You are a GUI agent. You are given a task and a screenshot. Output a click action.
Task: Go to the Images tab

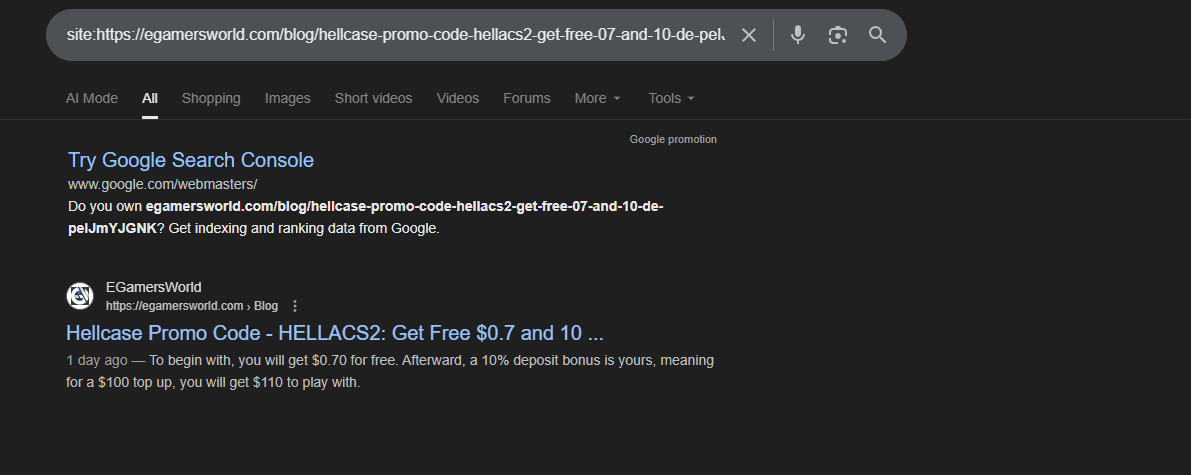tap(288, 98)
